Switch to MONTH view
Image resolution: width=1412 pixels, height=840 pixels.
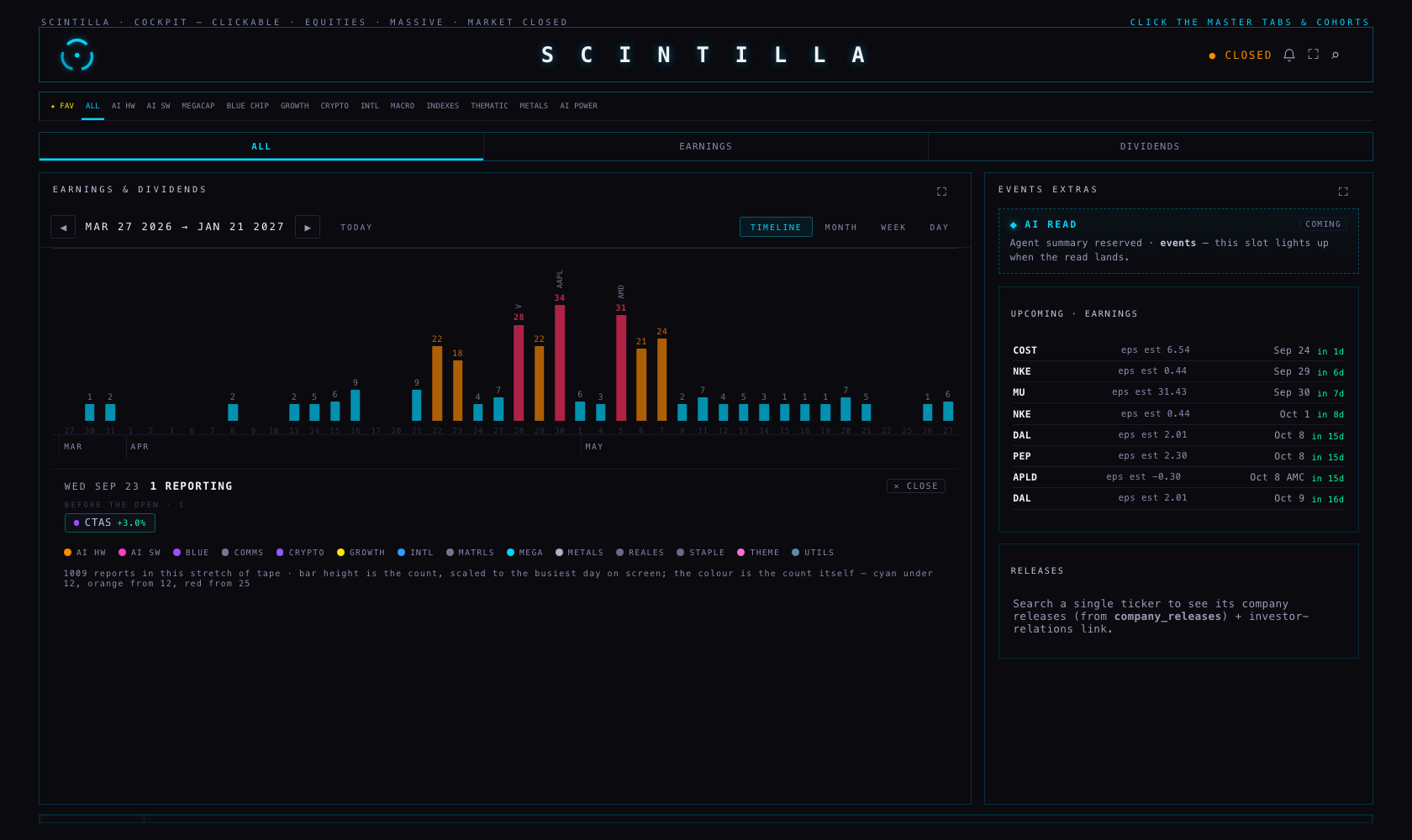pos(840,227)
